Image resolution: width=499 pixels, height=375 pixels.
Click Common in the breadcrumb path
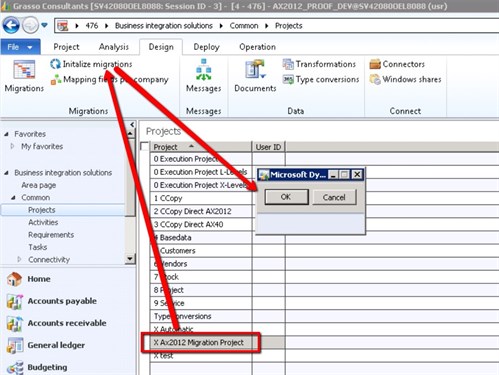pyautogui.click(x=244, y=26)
